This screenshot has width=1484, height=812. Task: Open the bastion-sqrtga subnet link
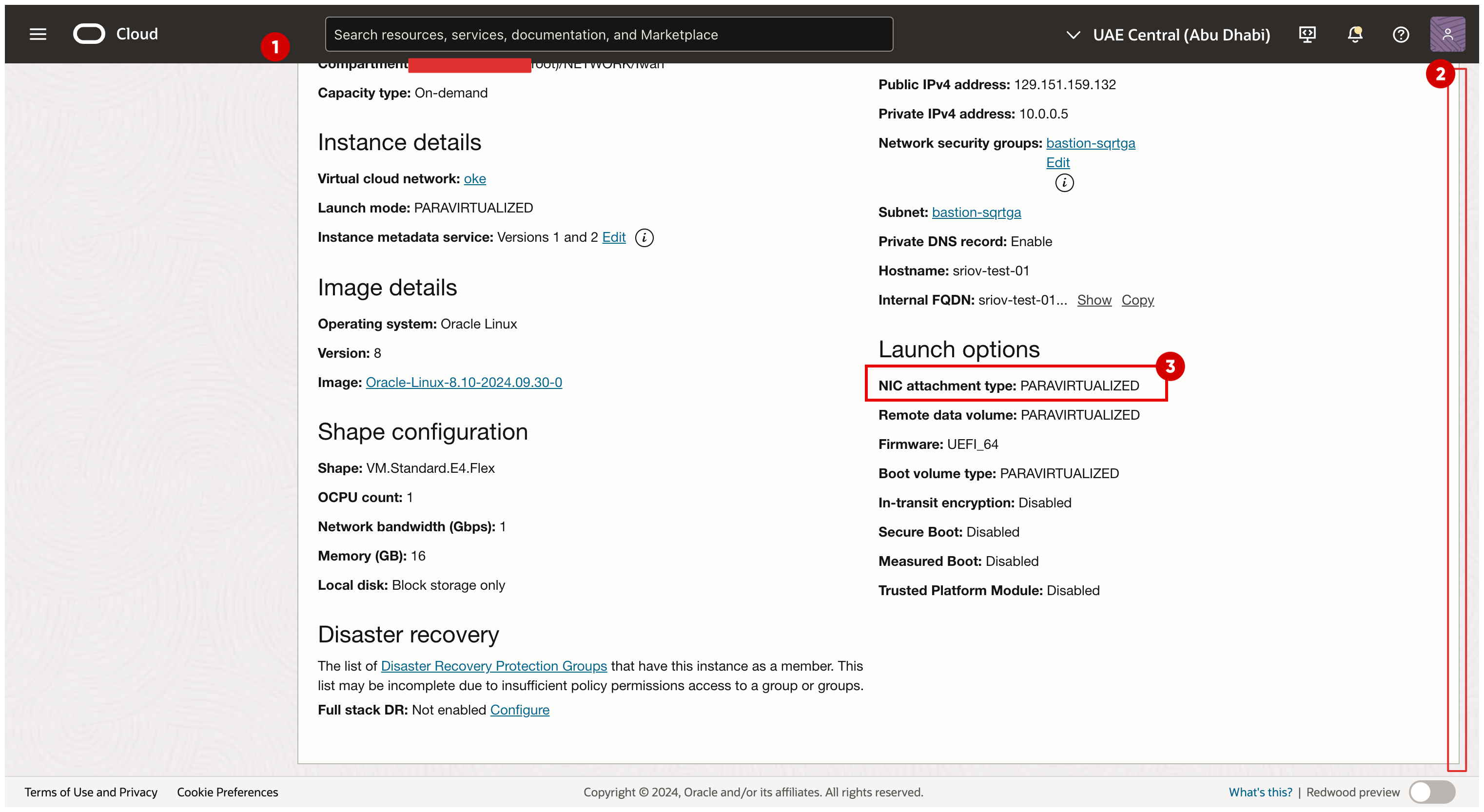[976, 213]
